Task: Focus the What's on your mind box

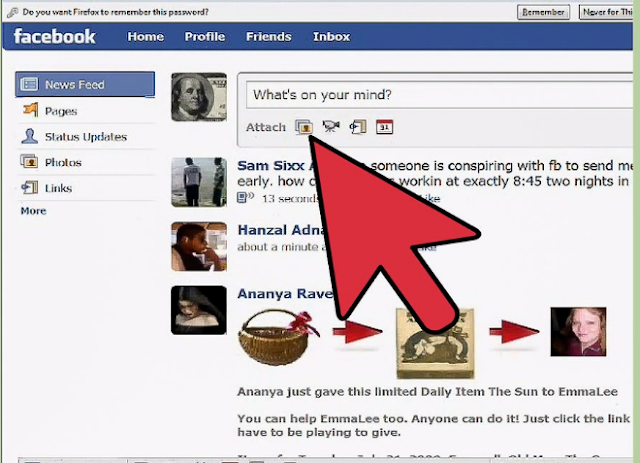Action: (439, 95)
